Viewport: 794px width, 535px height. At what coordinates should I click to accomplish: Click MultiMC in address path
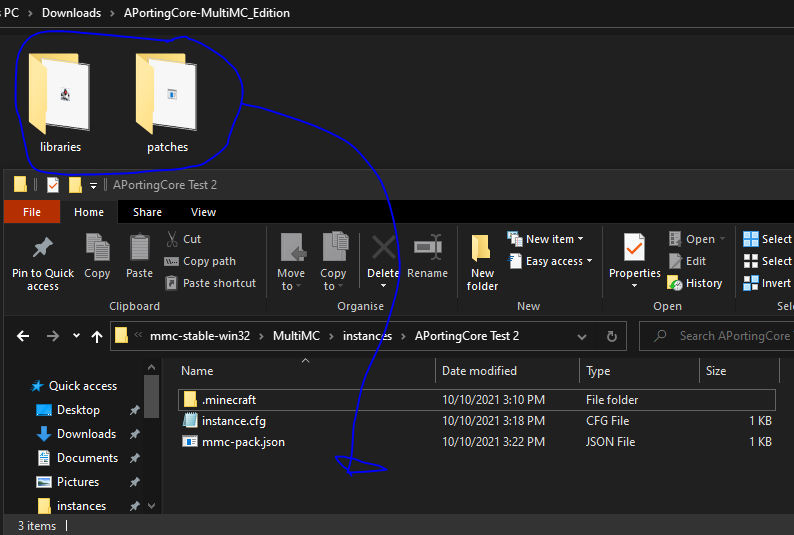(x=296, y=336)
